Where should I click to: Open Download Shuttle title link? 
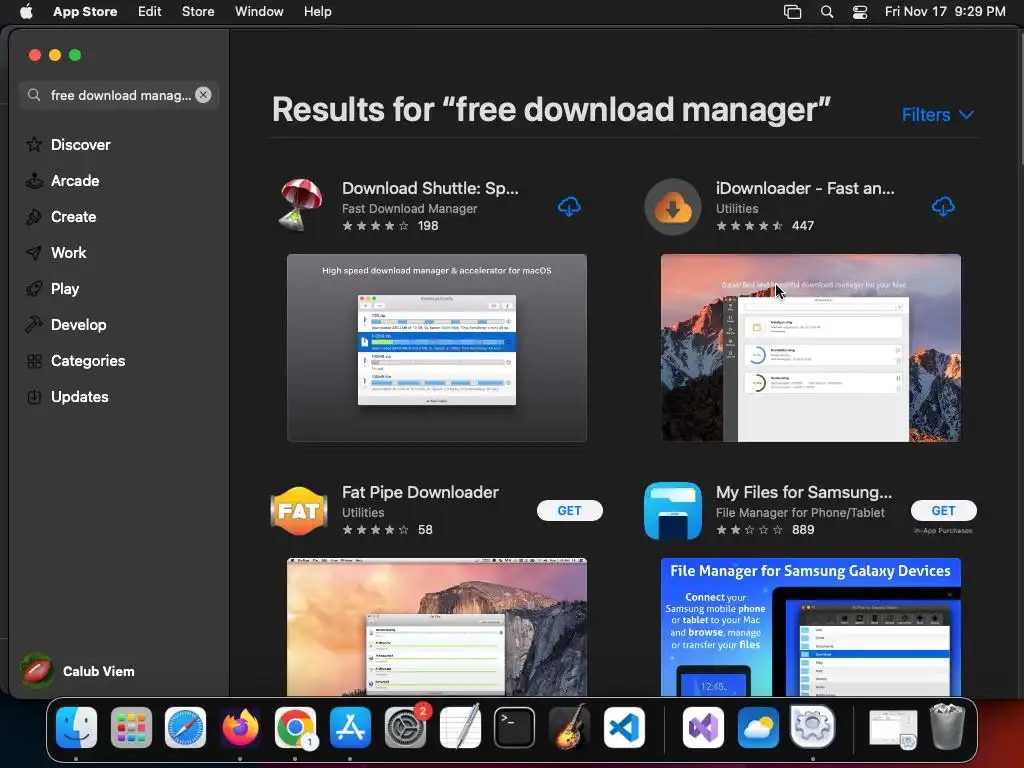pyautogui.click(x=430, y=188)
